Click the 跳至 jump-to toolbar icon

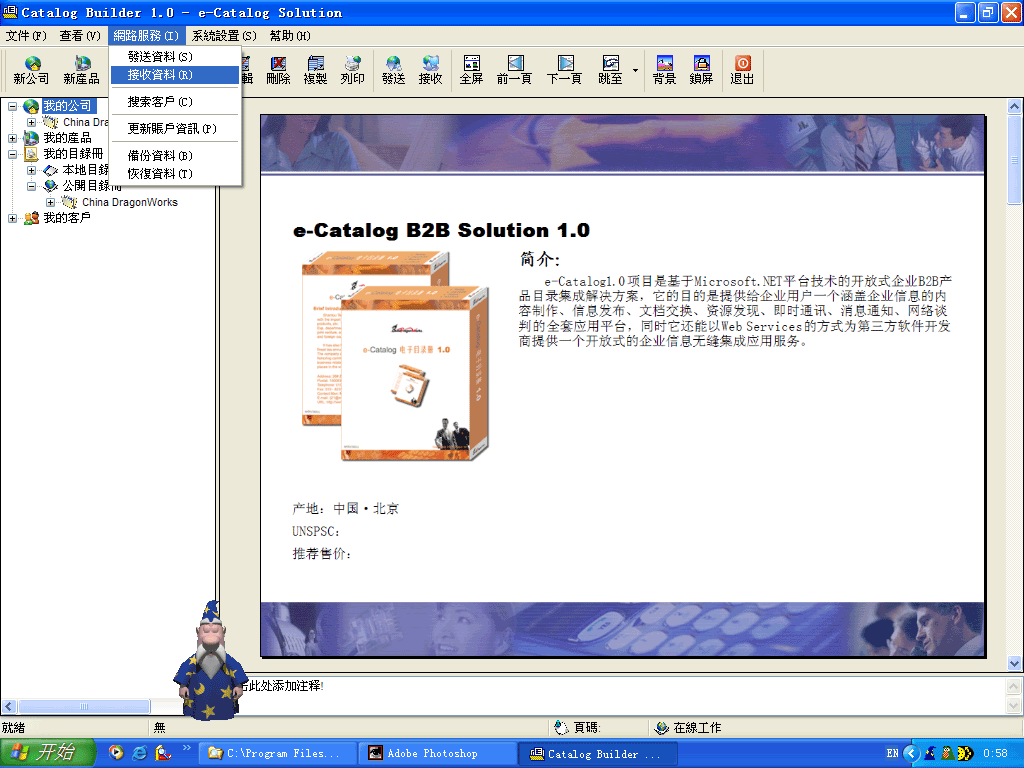[x=611, y=70]
